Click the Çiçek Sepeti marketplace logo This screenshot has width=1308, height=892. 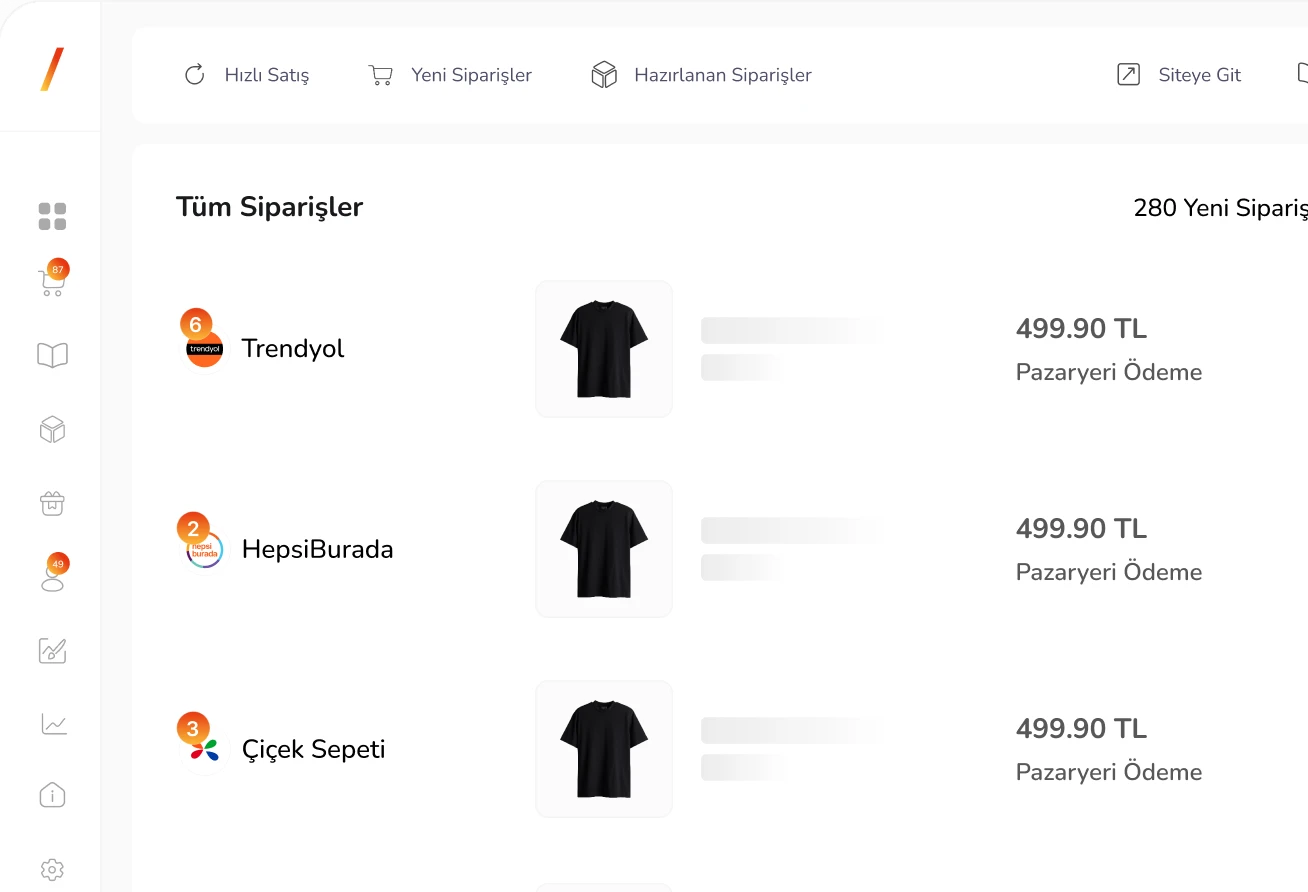(205, 750)
